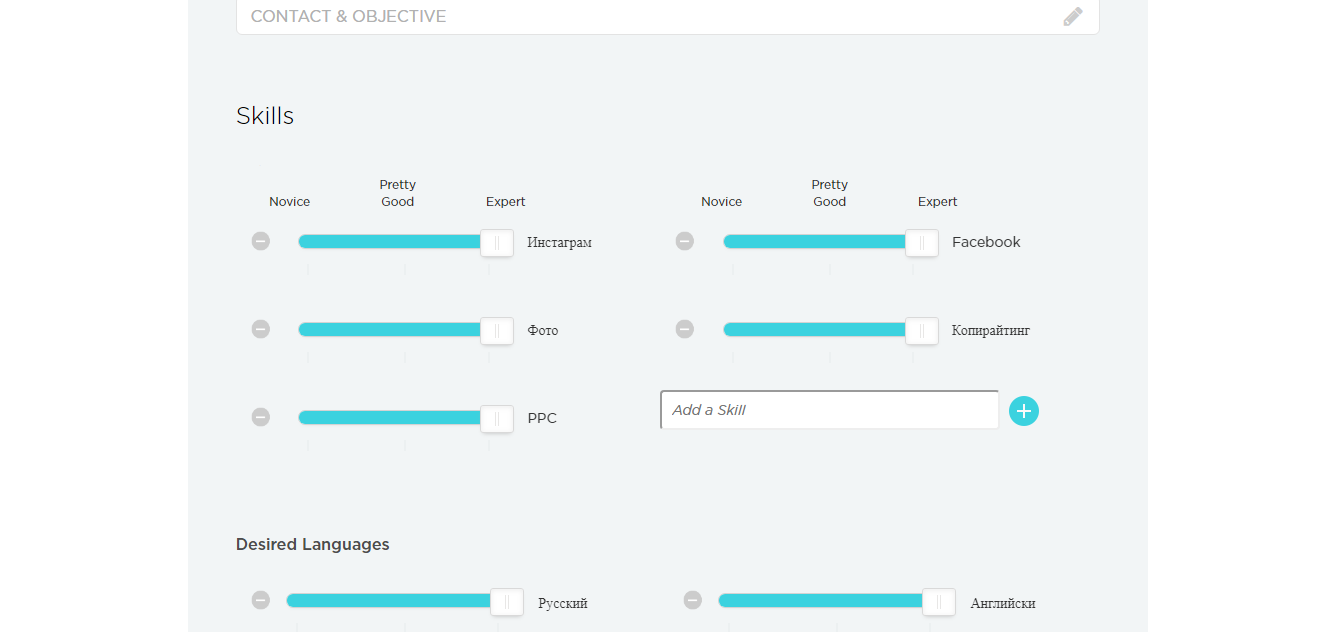Screen dimensions: 1336x632
Task: Click the Фото skill slider handle
Action: point(497,331)
